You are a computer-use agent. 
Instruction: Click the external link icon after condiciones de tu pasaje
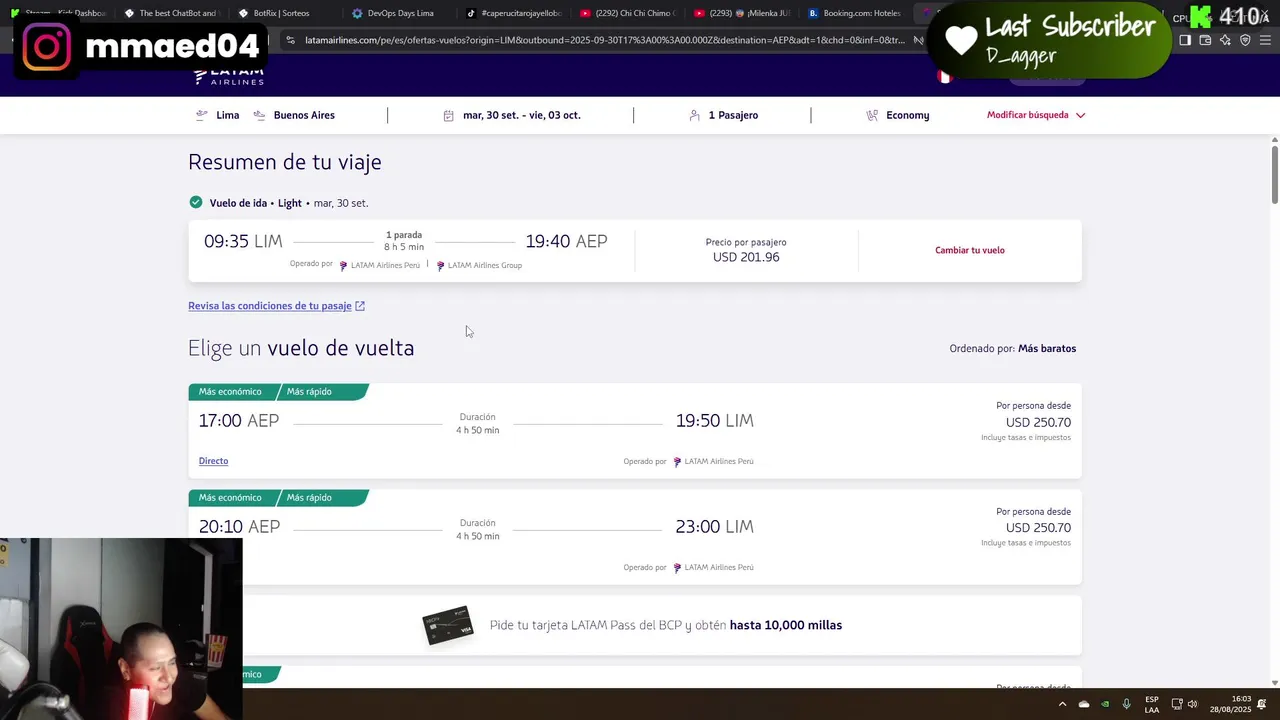pyautogui.click(x=360, y=306)
